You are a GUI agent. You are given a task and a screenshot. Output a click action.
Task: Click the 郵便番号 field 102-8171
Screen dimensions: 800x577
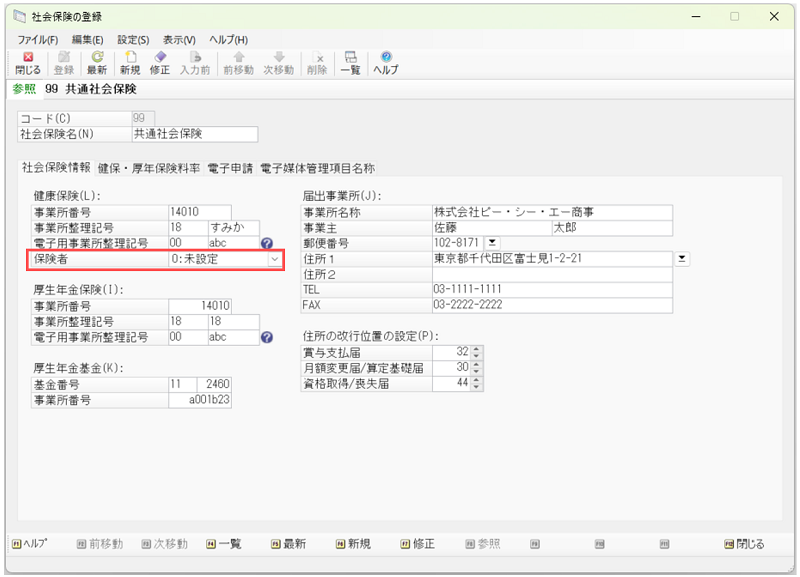tap(457, 243)
